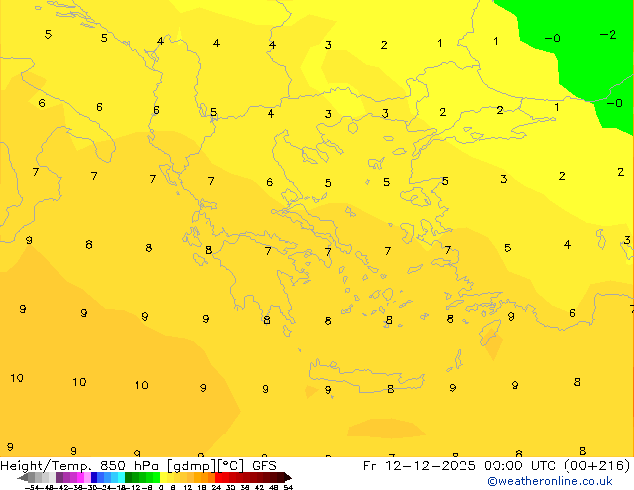634x490 pixels.
Task: Click the gray left arrow tip of legend
Action: coord(23,478)
